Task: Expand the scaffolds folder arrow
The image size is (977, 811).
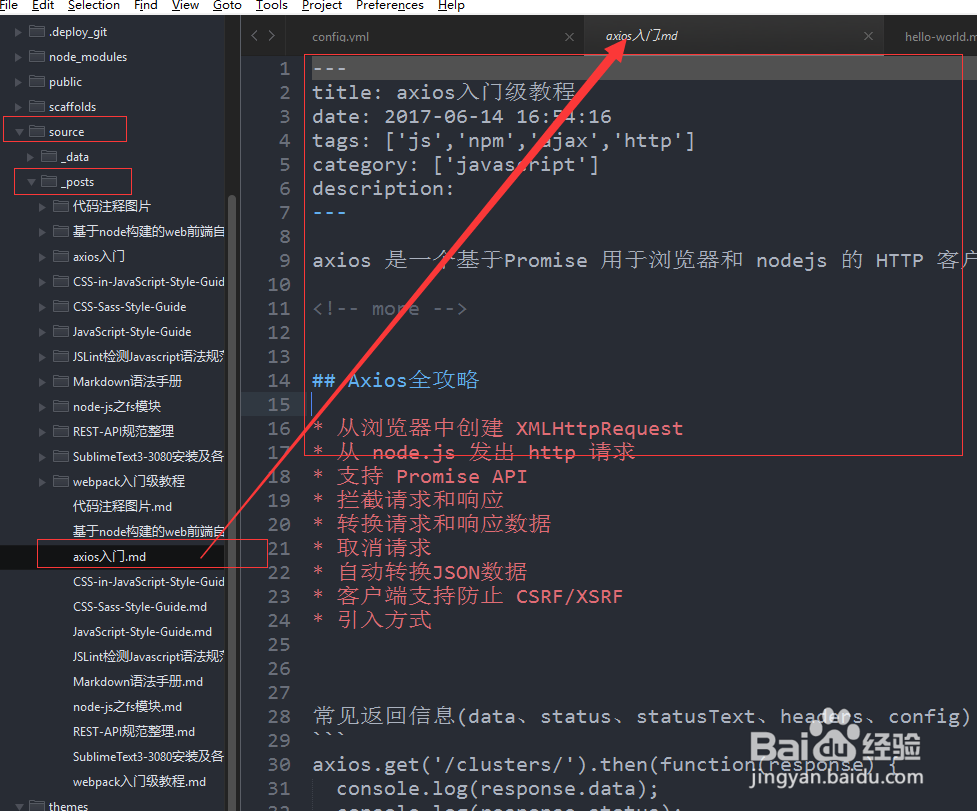Action: pos(18,107)
